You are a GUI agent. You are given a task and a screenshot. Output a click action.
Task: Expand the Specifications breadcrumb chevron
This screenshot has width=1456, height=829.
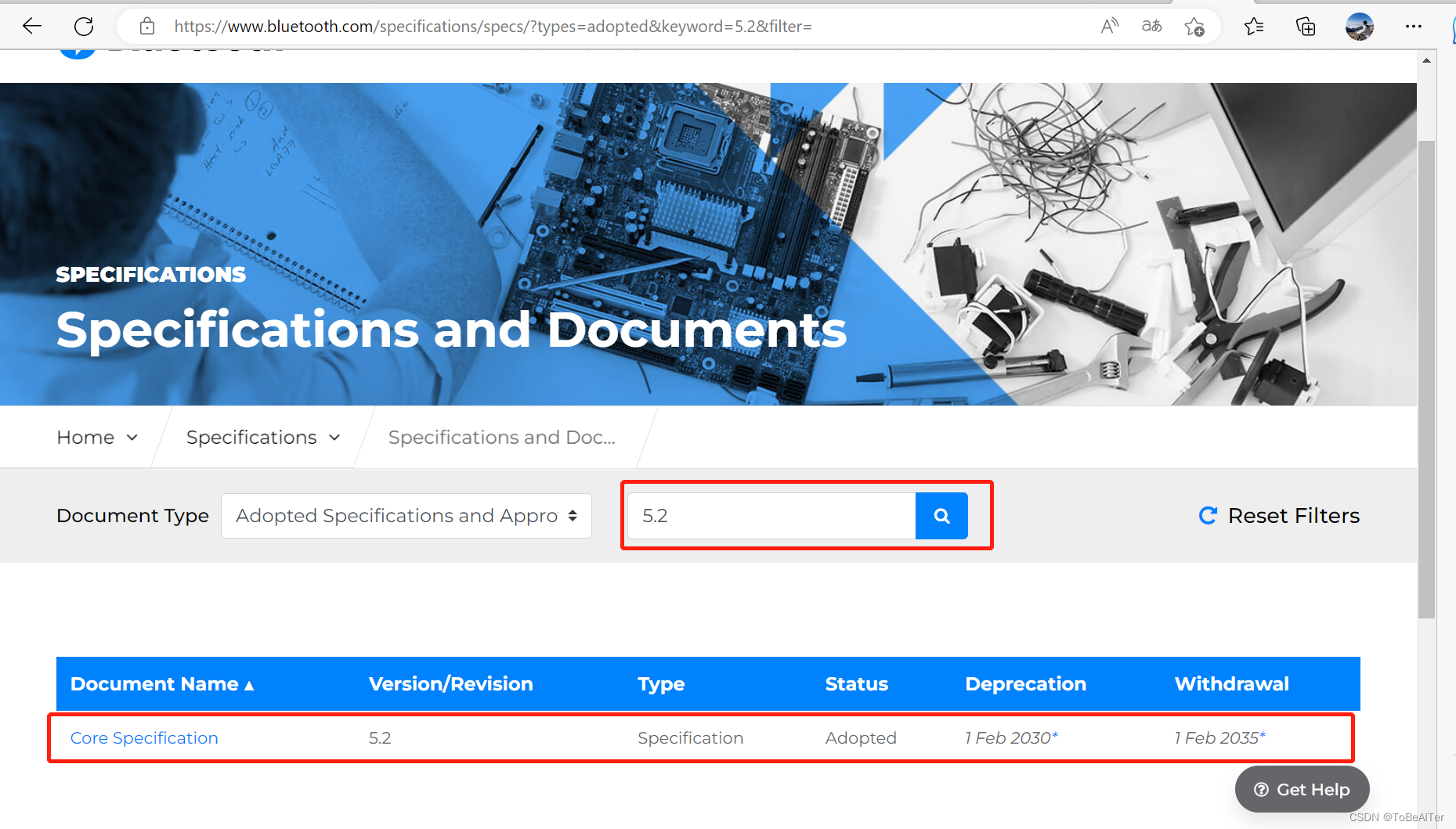click(x=334, y=438)
